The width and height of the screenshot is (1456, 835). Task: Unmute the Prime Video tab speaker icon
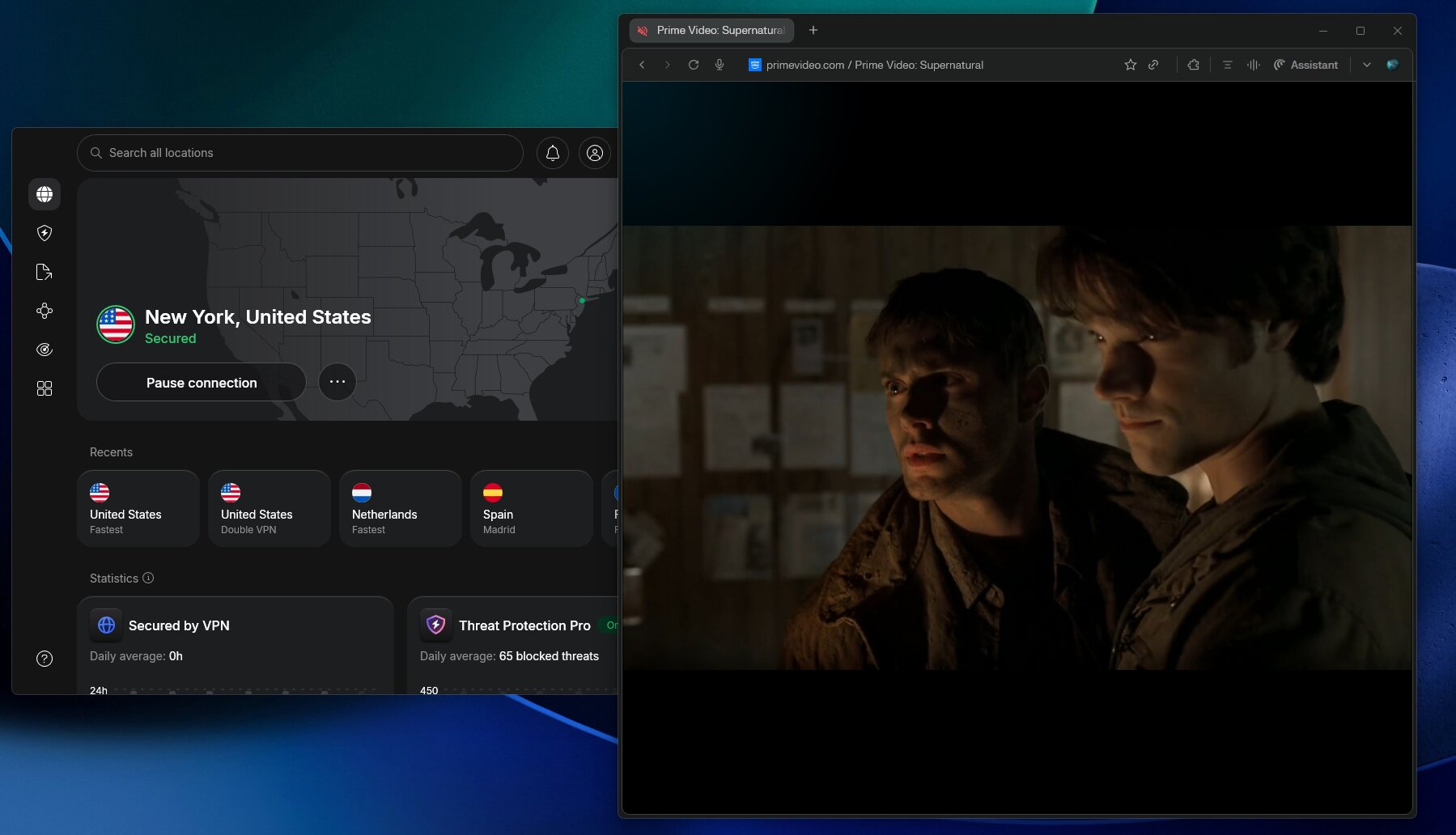[643, 31]
